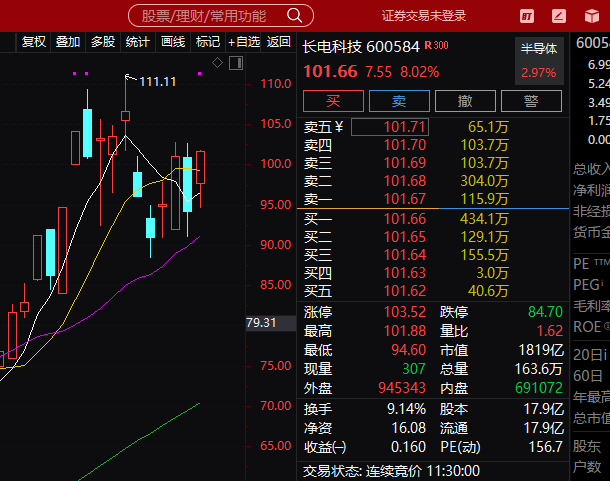The image size is (610, 481).
Task: Open the BT icon in the title bar
Action: click(527, 16)
